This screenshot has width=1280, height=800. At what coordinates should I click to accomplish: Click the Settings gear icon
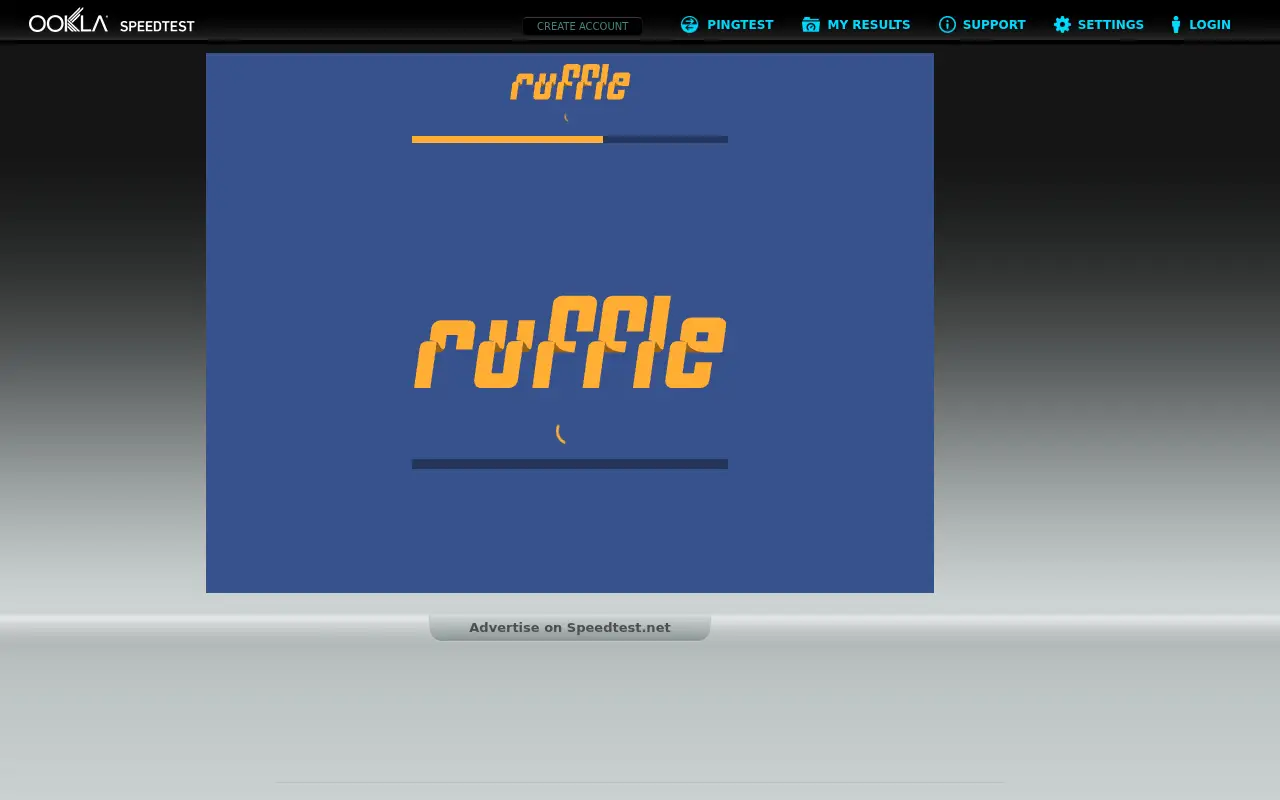[x=1062, y=25]
